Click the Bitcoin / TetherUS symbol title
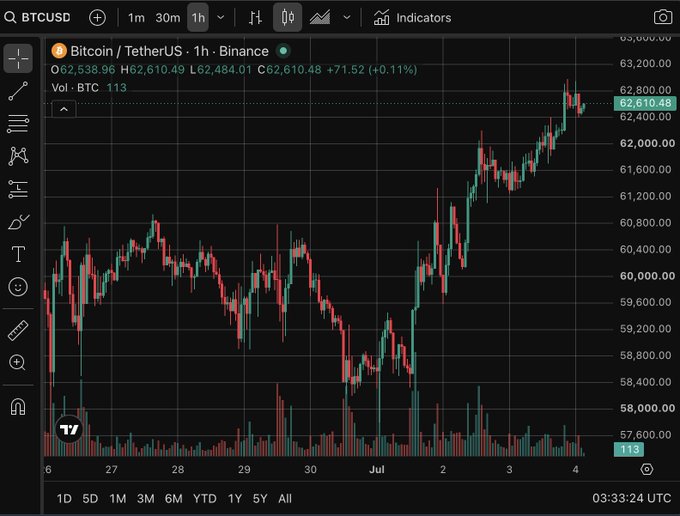Viewport: 680px width, 516px height. point(169,51)
